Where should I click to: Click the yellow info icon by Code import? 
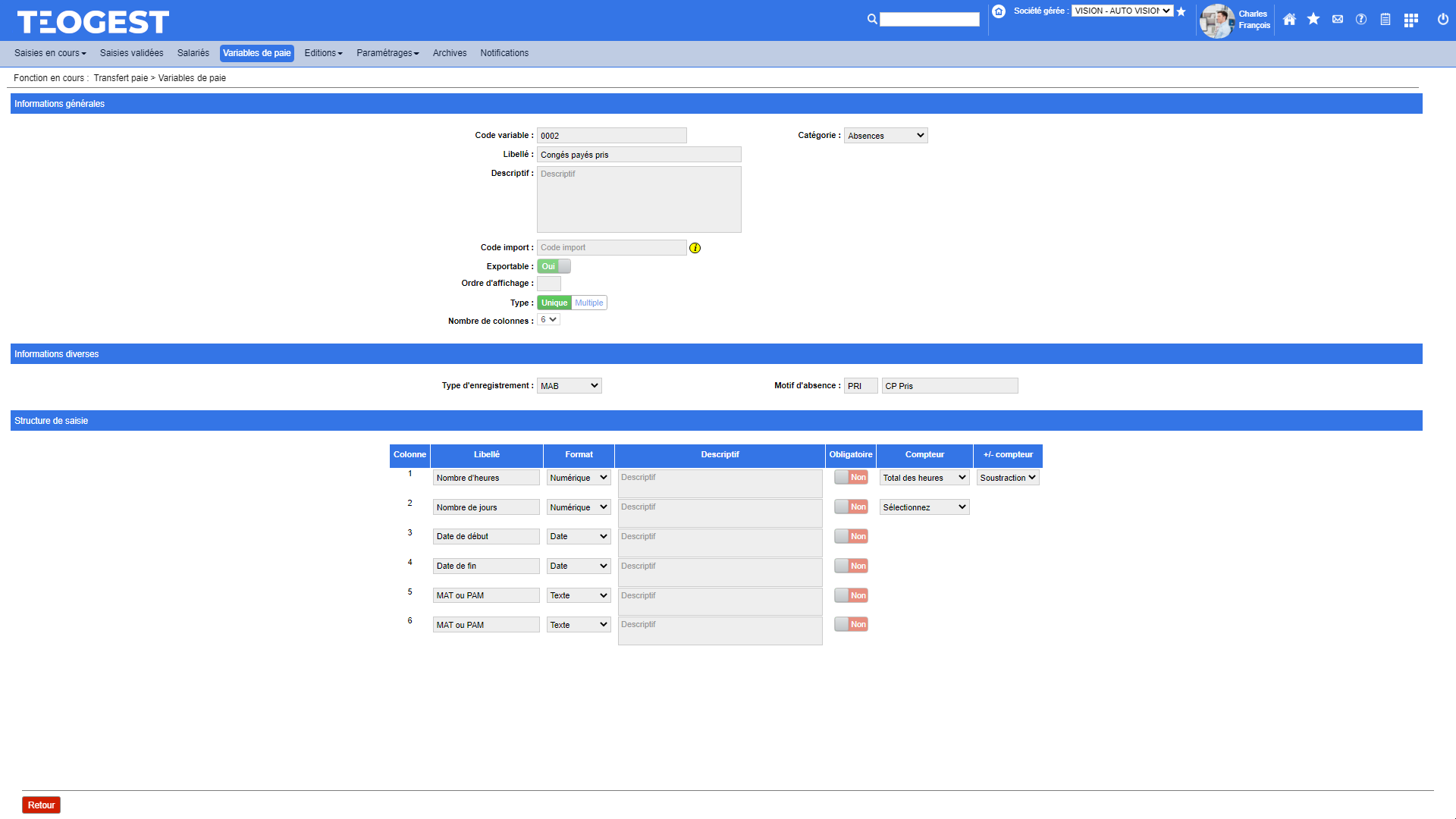[695, 248]
